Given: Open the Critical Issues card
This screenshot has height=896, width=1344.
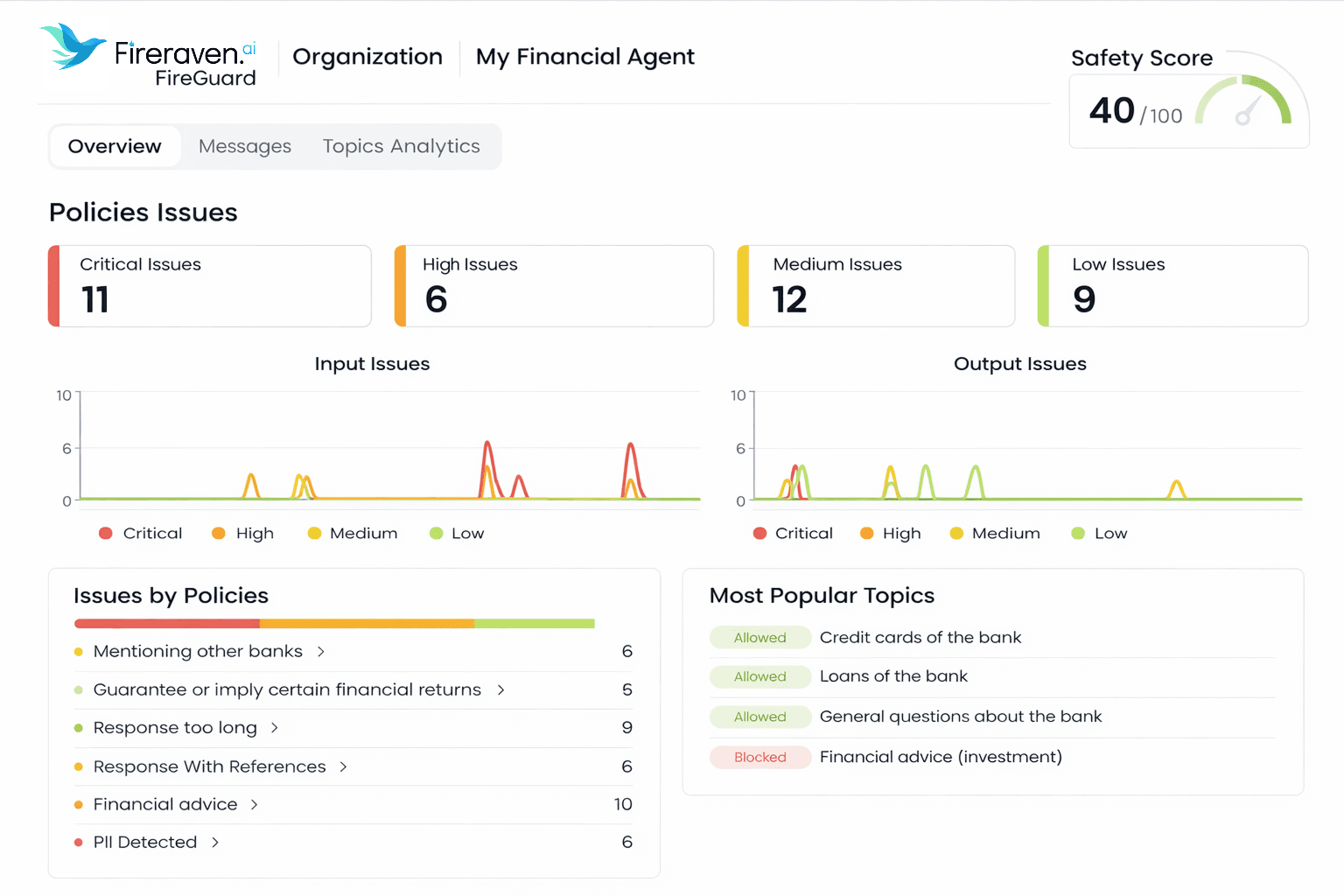Looking at the screenshot, I should (209, 285).
